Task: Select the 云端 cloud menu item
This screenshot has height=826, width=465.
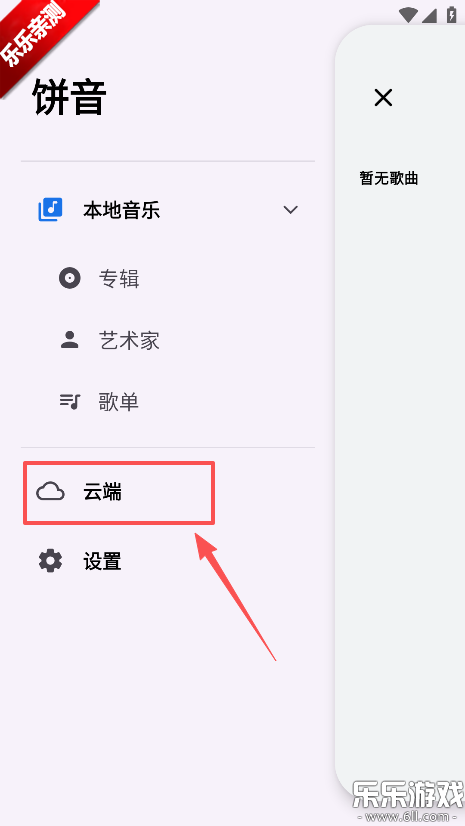Action: tap(119, 493)
